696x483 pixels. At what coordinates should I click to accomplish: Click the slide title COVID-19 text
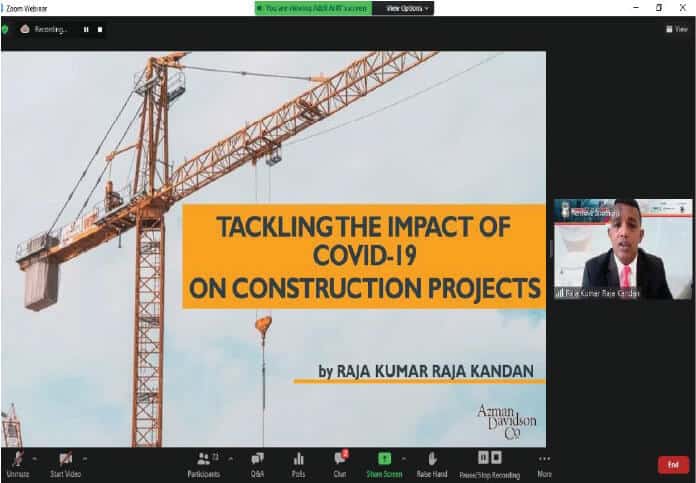point(364,257)
